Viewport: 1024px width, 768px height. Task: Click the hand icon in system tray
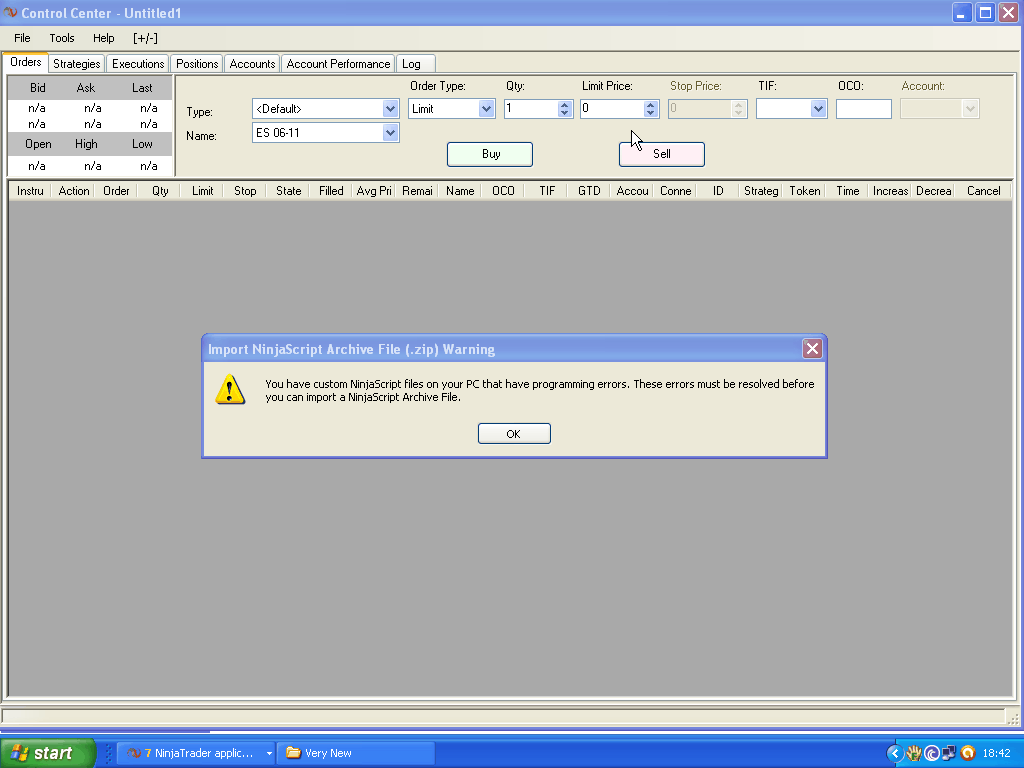[x=914, y=753]
